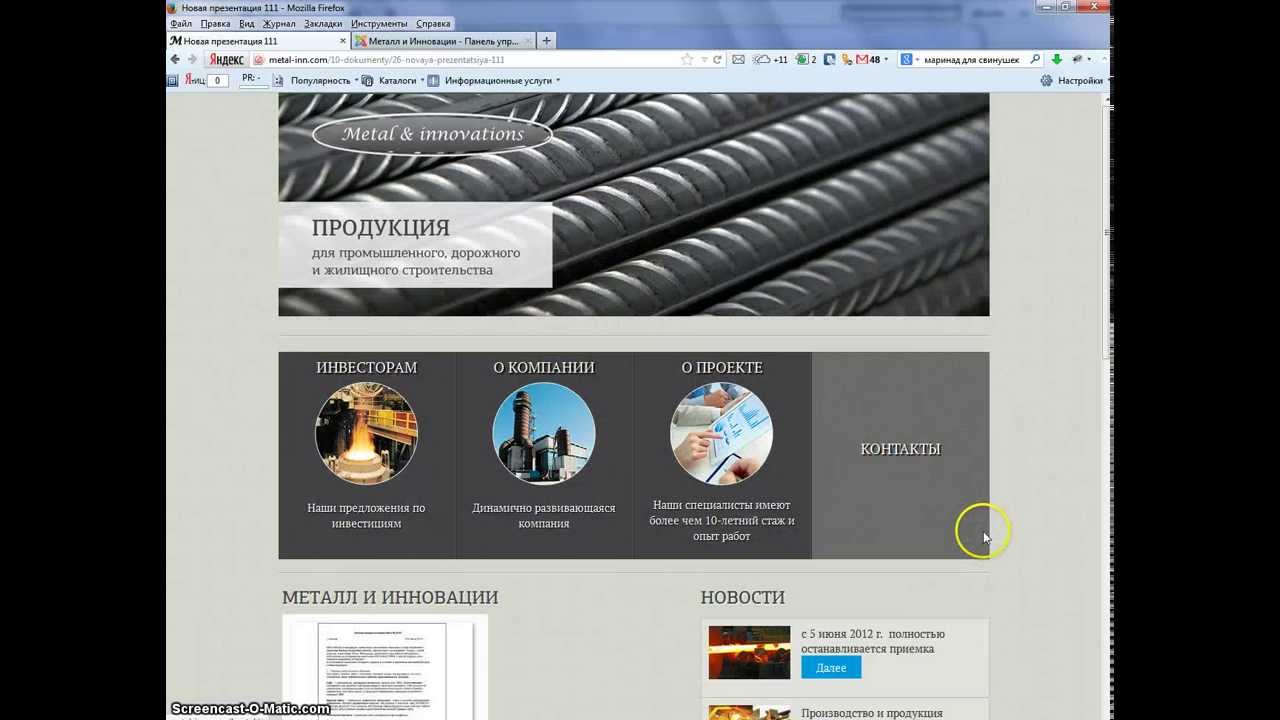Click the charts image under О ПРОЕКТЕ

(x=721, y=434)
